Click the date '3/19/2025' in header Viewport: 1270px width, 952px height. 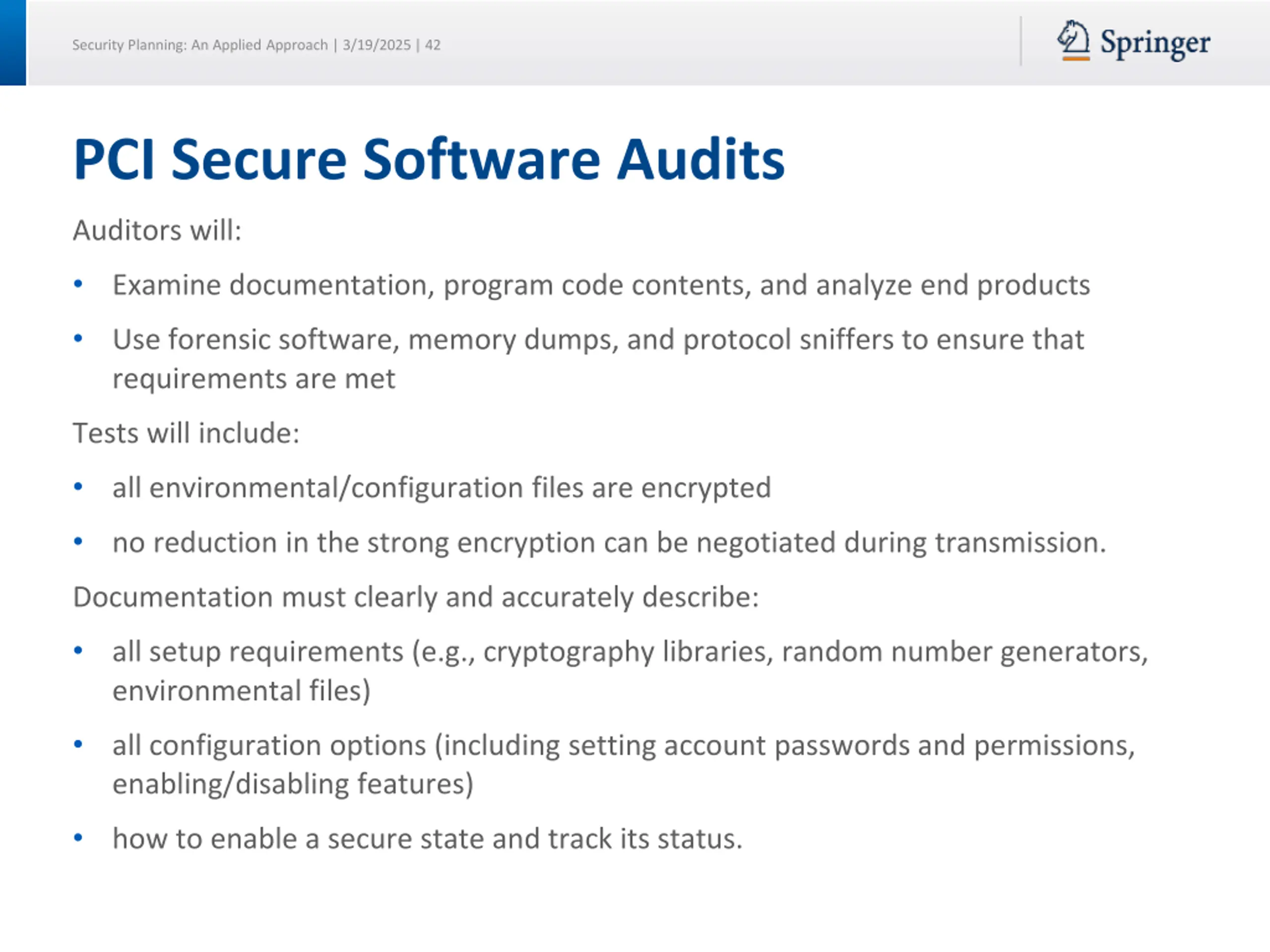[x=377, y=45]
